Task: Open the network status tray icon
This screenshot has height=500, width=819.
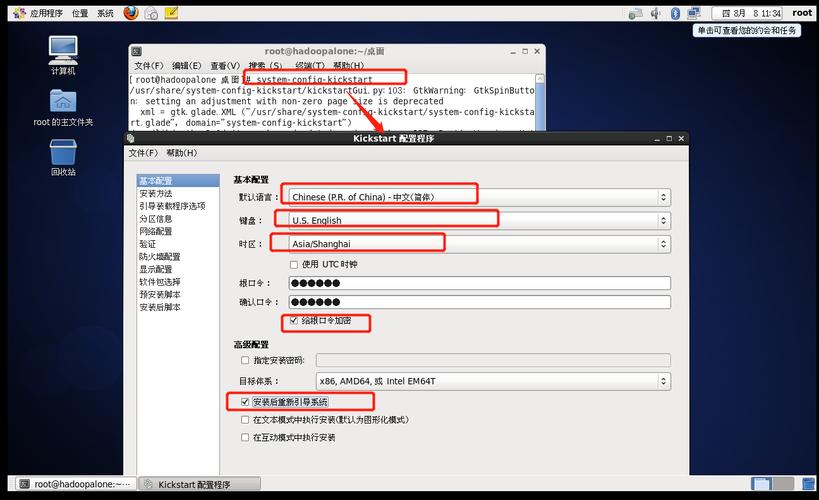Action: (x=635, y=13)
